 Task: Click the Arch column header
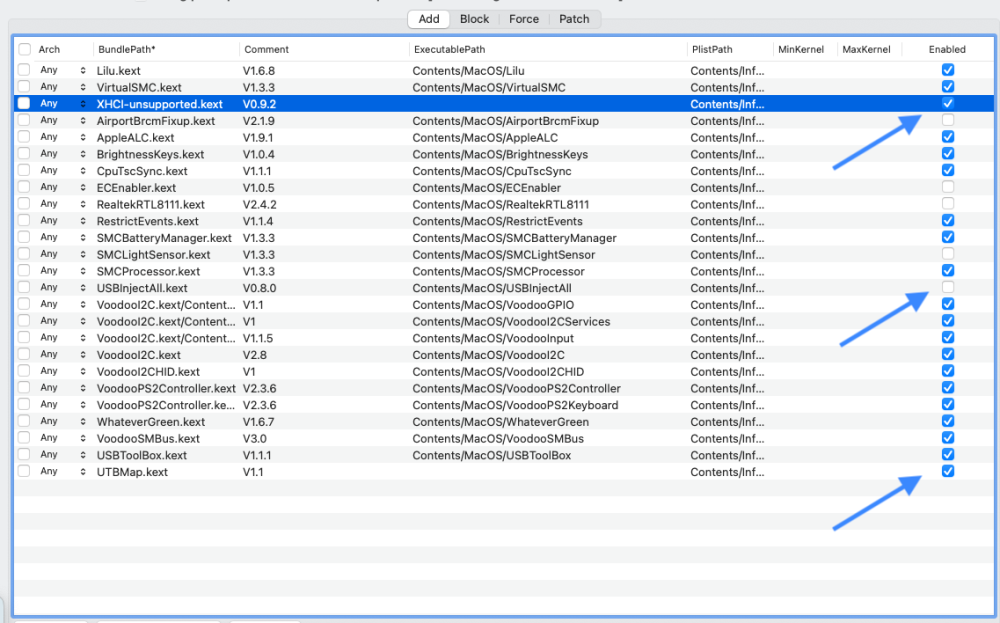coord(49,49)
